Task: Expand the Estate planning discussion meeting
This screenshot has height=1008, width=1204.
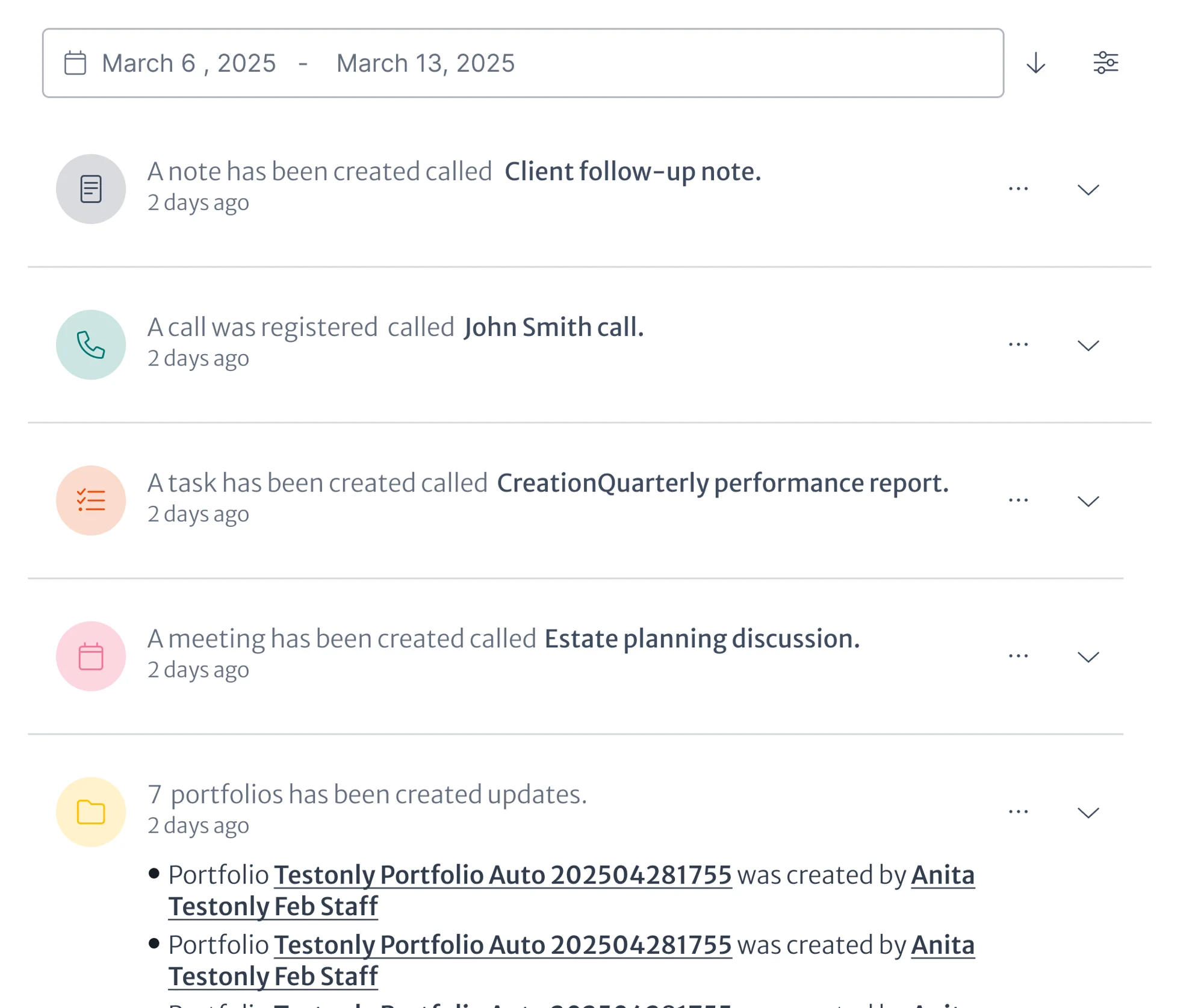Action: coord(1088,656)
